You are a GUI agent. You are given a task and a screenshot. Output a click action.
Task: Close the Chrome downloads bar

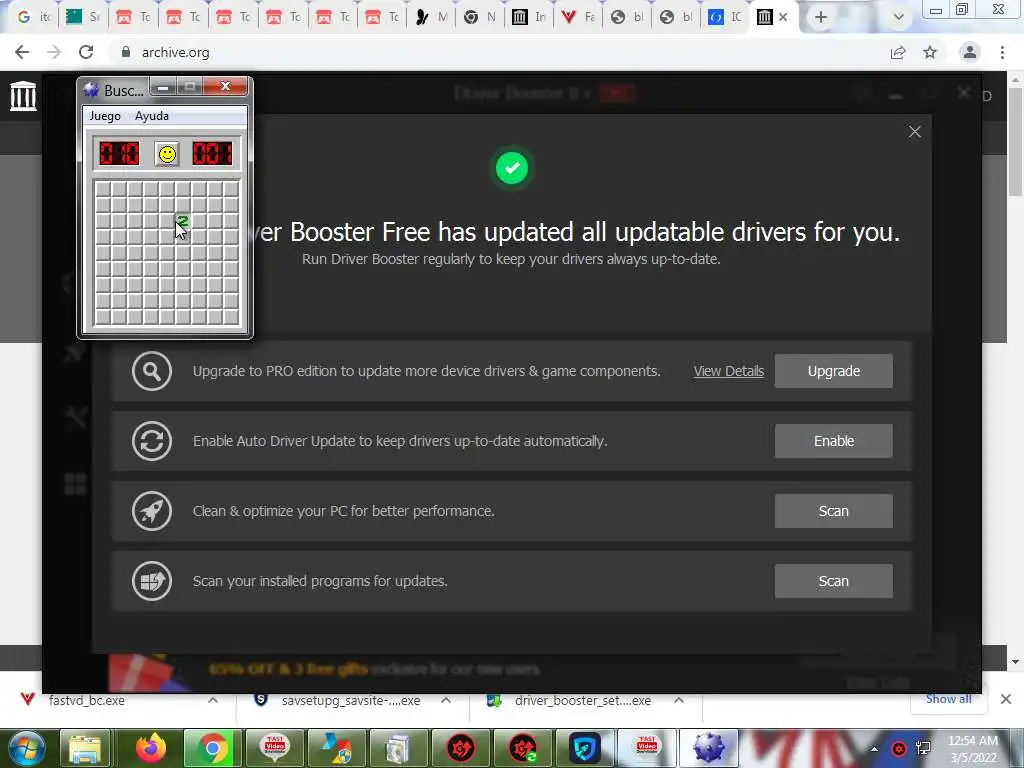coord(1006,699)
